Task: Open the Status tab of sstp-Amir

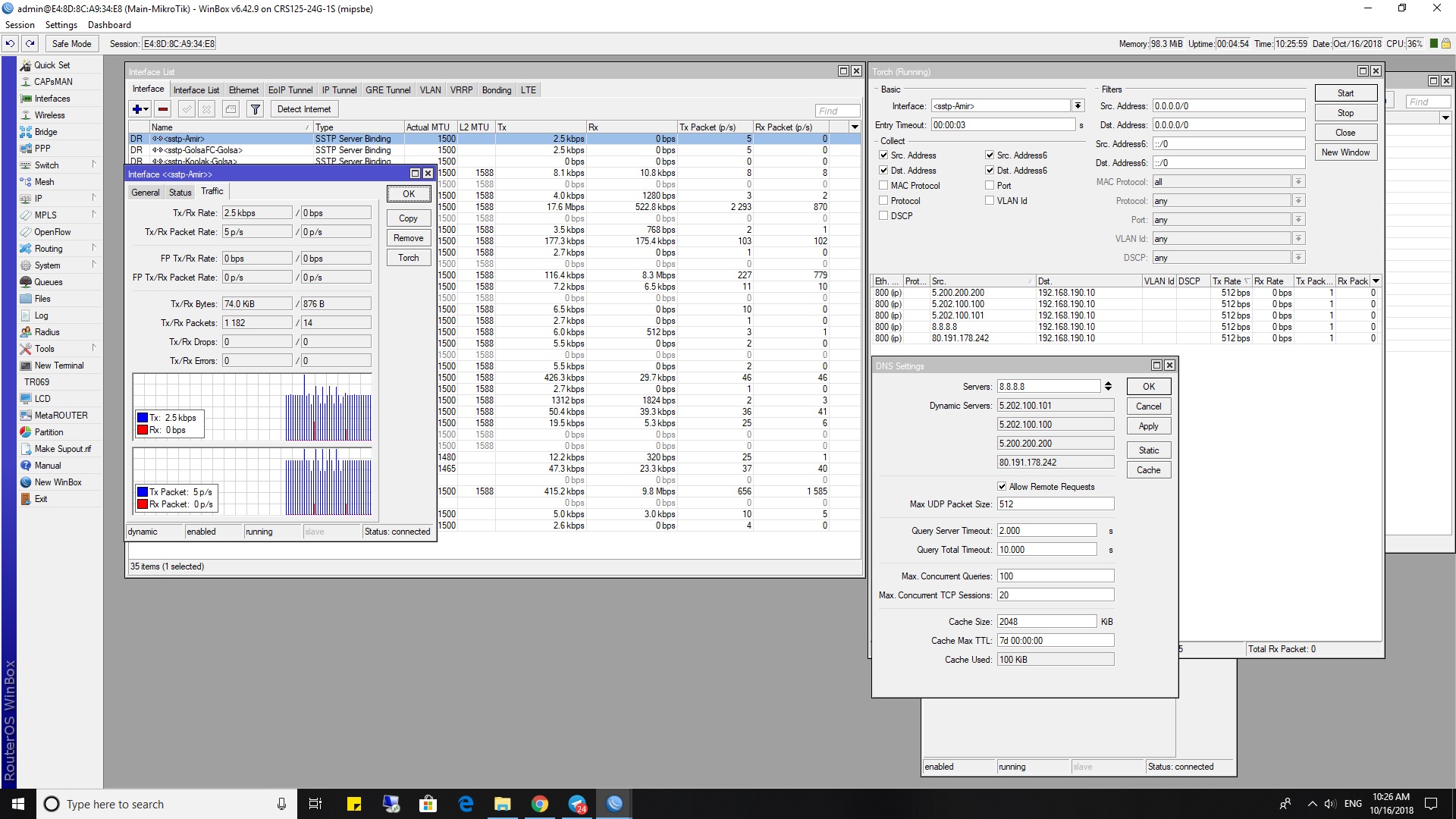Action: (x=180, y=193)
